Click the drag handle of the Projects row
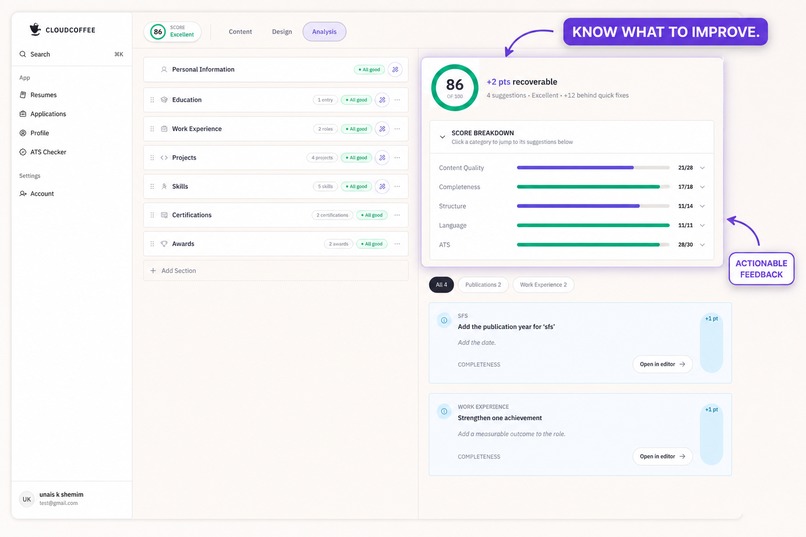 152,157
